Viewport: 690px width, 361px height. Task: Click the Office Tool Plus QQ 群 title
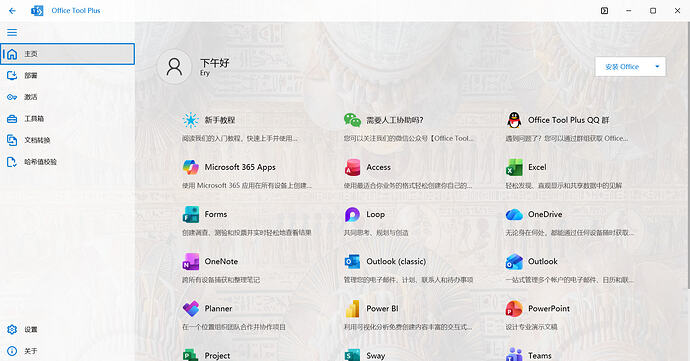(569, 120)
